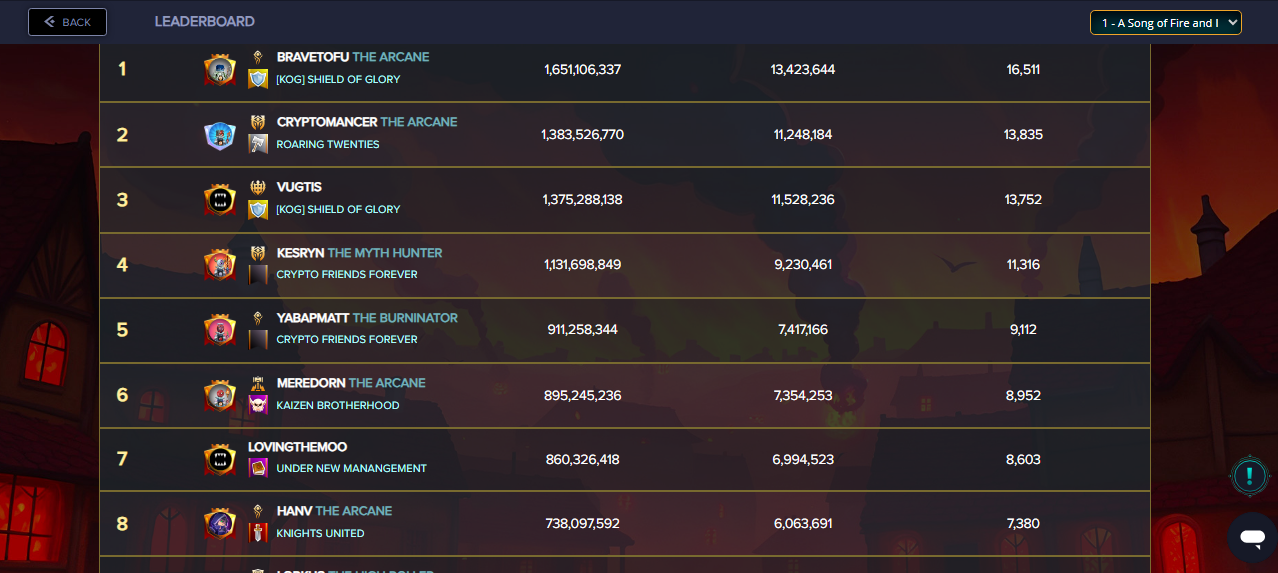Click the Knights United guild crest

[x=258, y=533]
